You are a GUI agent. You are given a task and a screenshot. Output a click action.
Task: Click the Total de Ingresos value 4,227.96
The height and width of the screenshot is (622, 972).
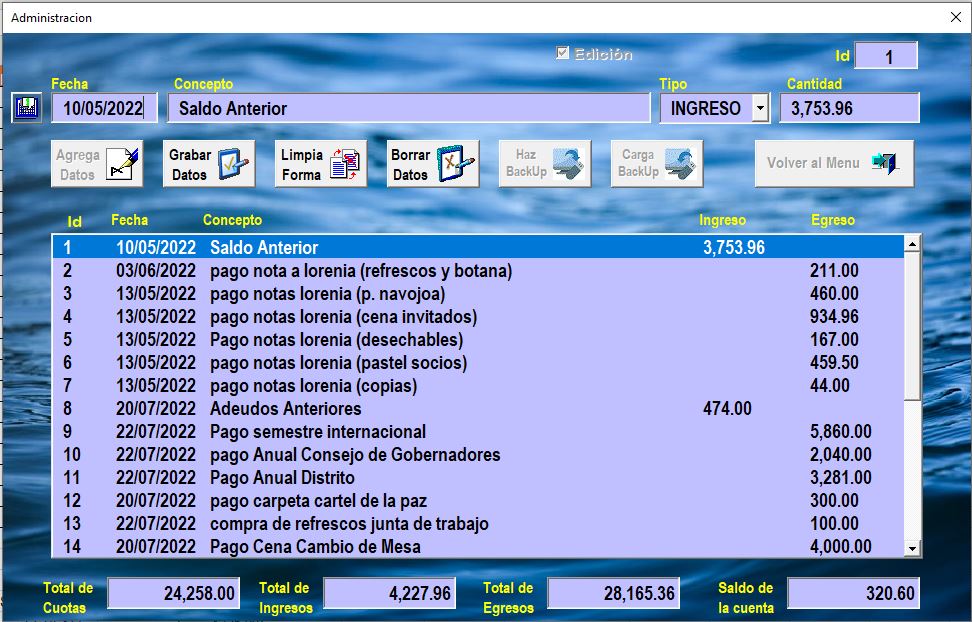[389, 593]
